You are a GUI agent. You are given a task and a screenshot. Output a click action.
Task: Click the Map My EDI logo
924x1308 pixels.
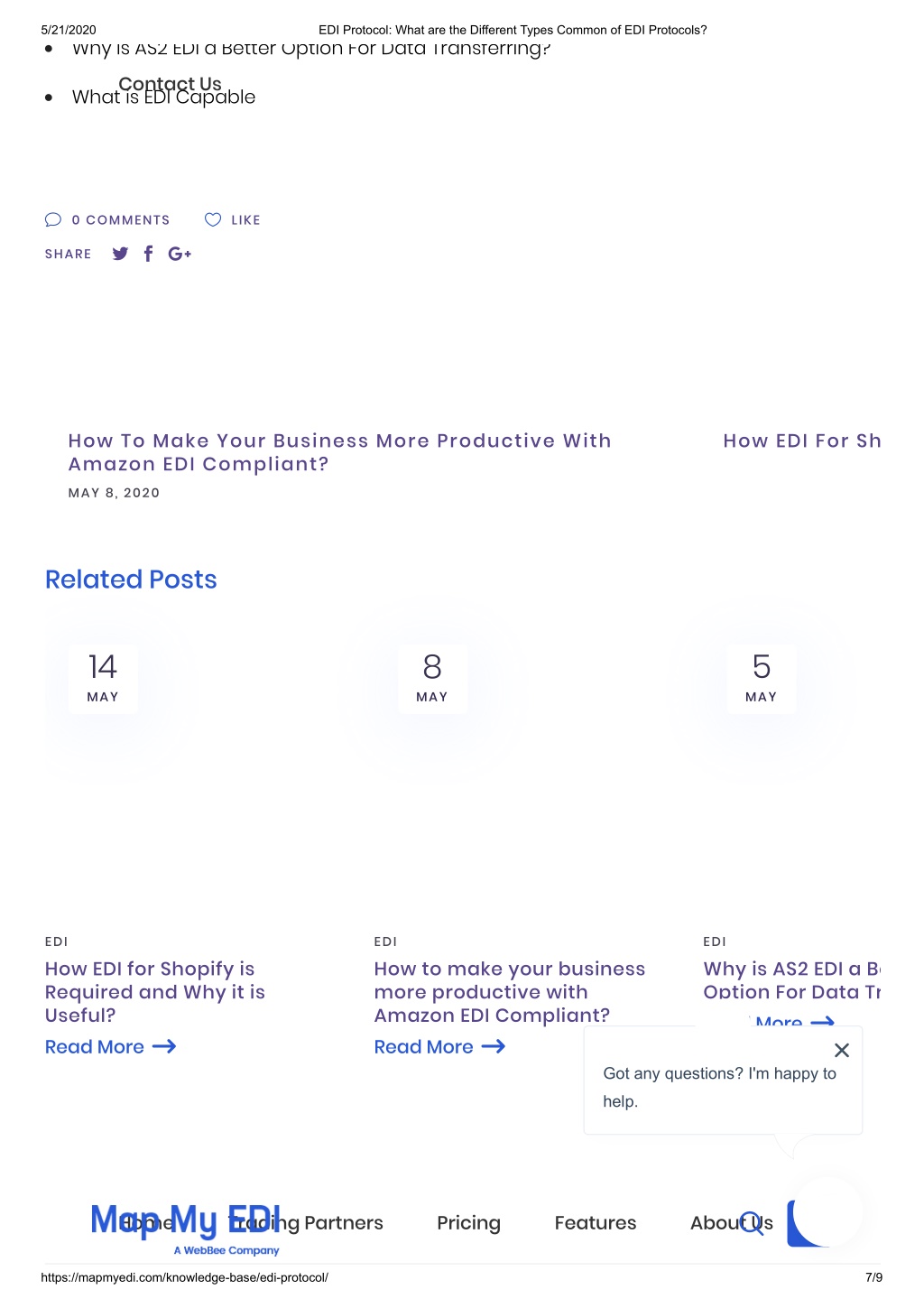pyautogui.click(x=186, y=1228)
